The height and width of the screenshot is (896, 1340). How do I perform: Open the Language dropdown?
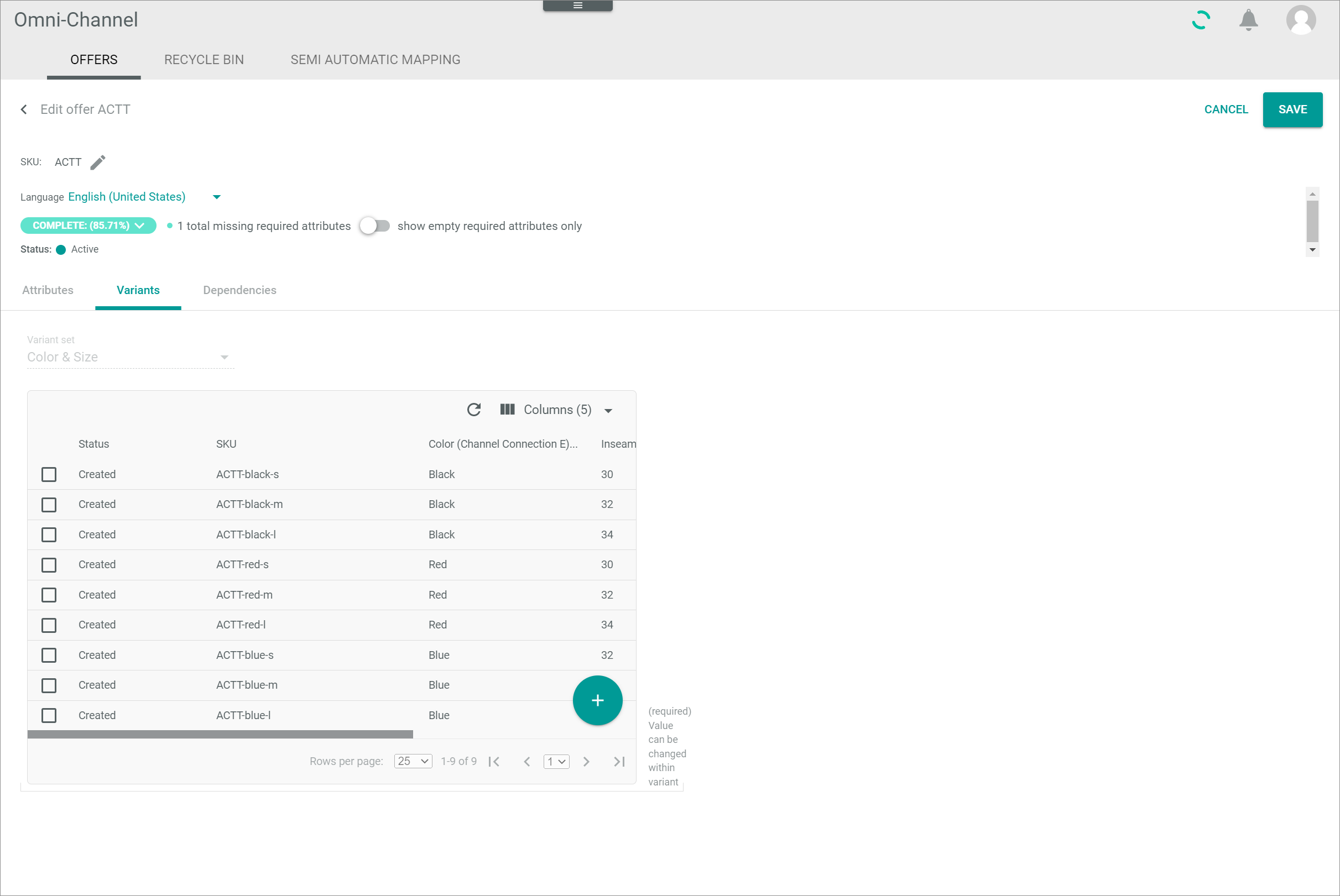click(x=145, y=197)
